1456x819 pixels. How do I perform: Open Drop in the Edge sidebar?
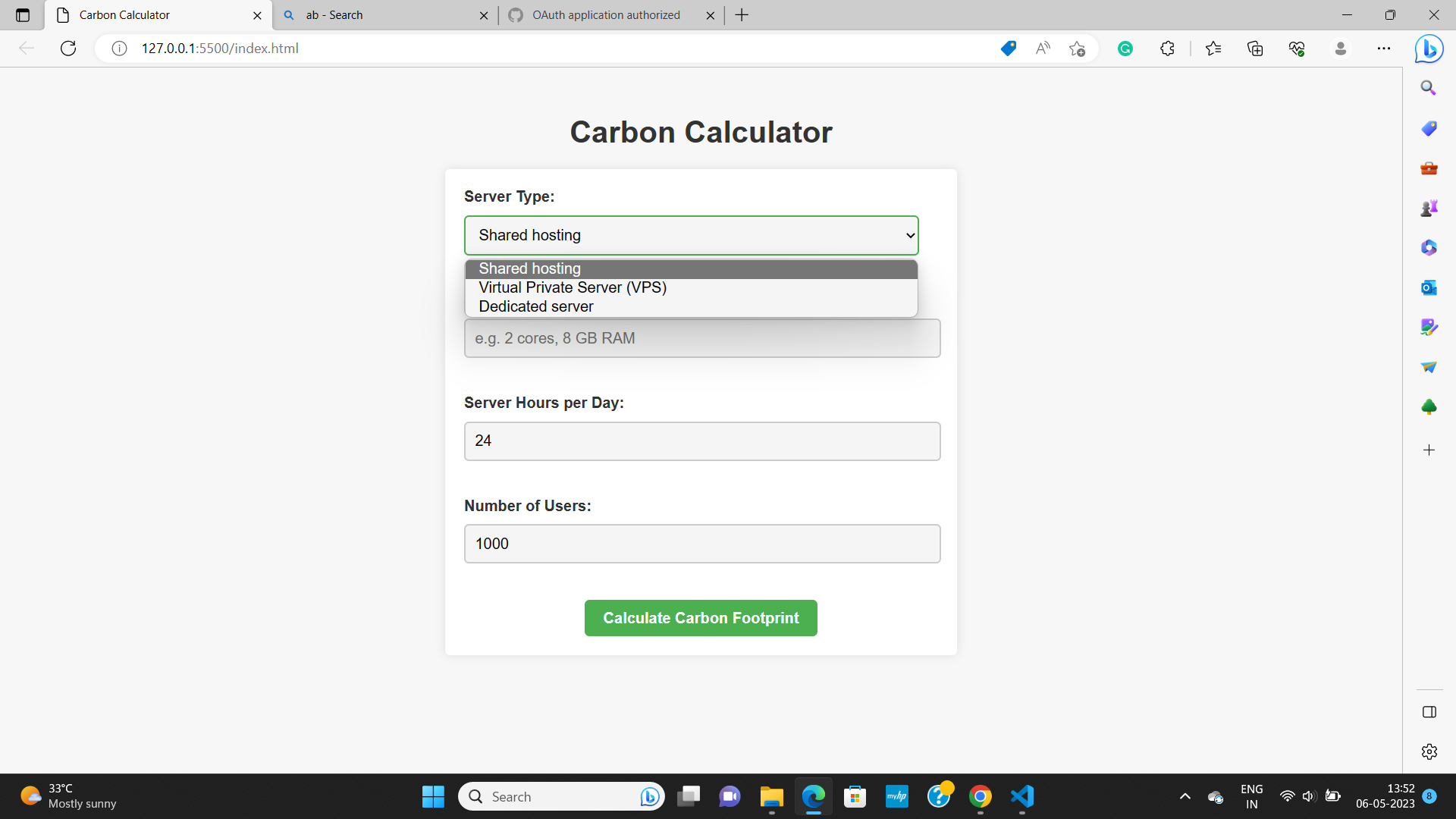pos(1429,367)
